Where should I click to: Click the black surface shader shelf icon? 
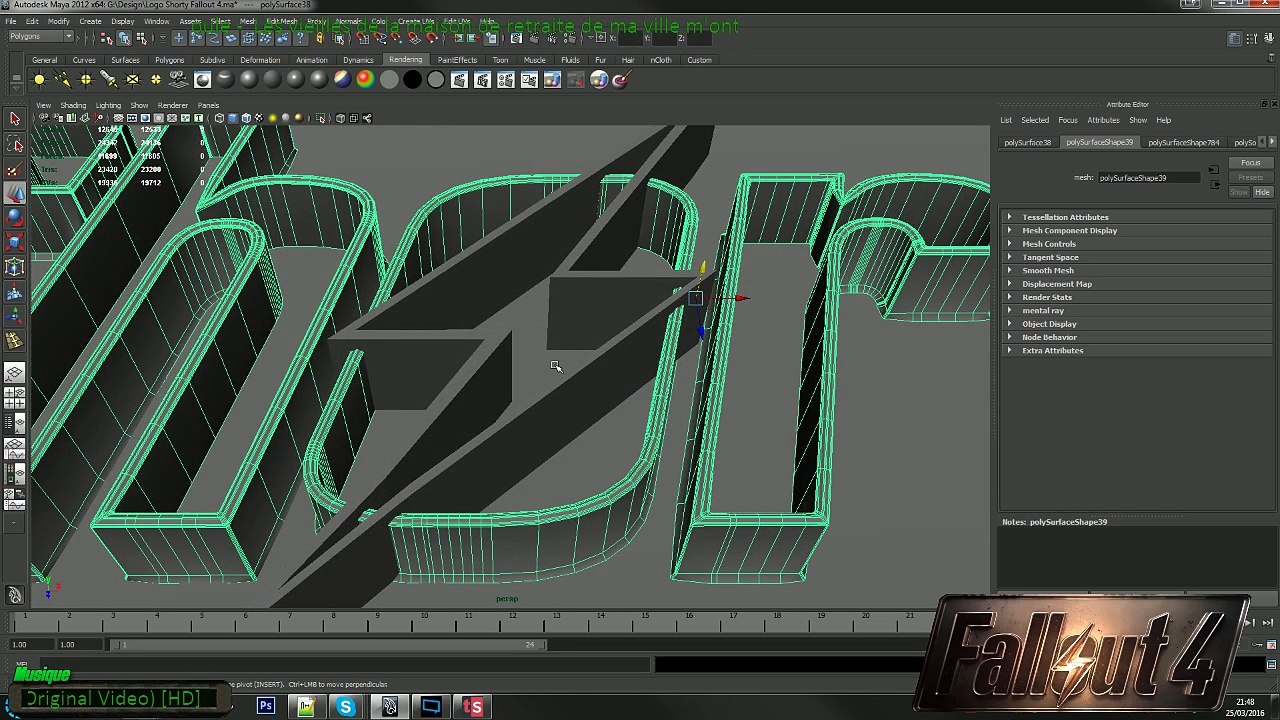point(412,80)
